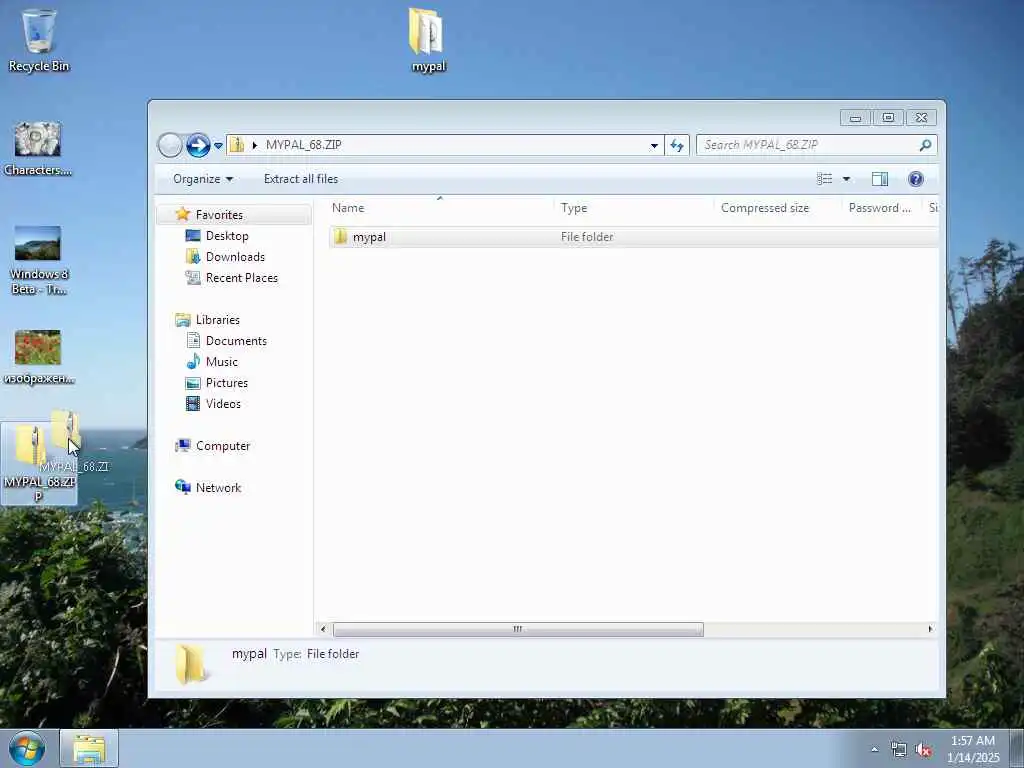Click the network tray icon
Image resolution: width=1024 pixels, height=768 pixels.
click(899, 750)
